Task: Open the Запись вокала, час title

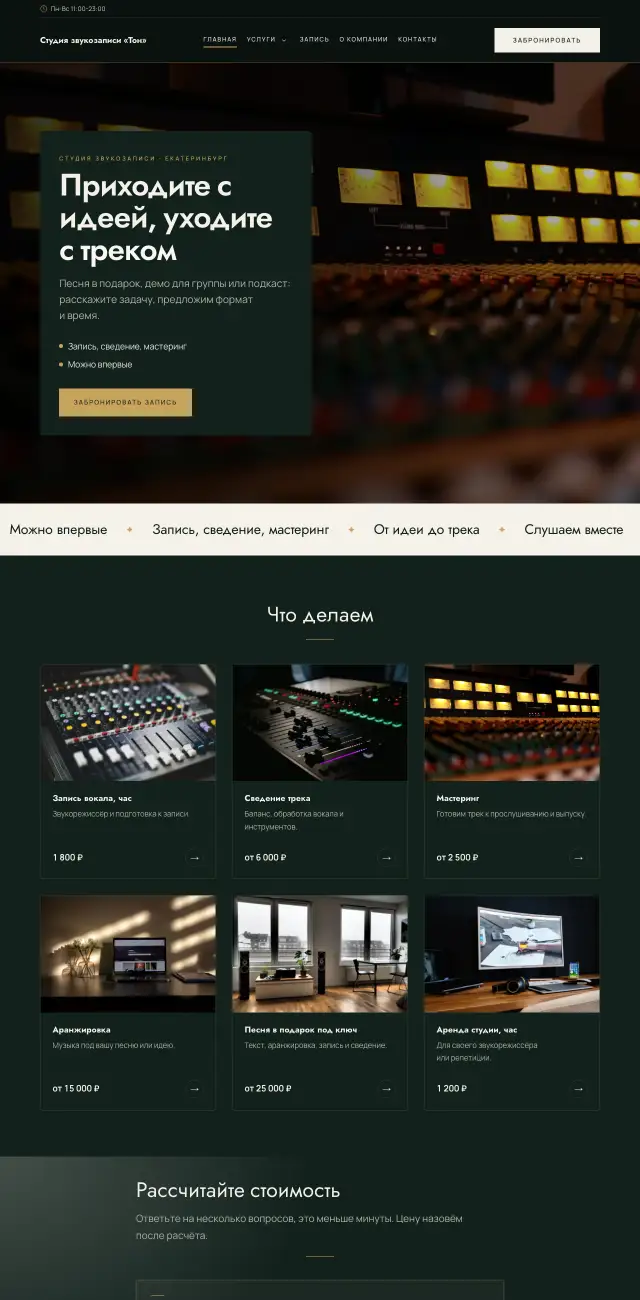Action: (x=92, y=798)
